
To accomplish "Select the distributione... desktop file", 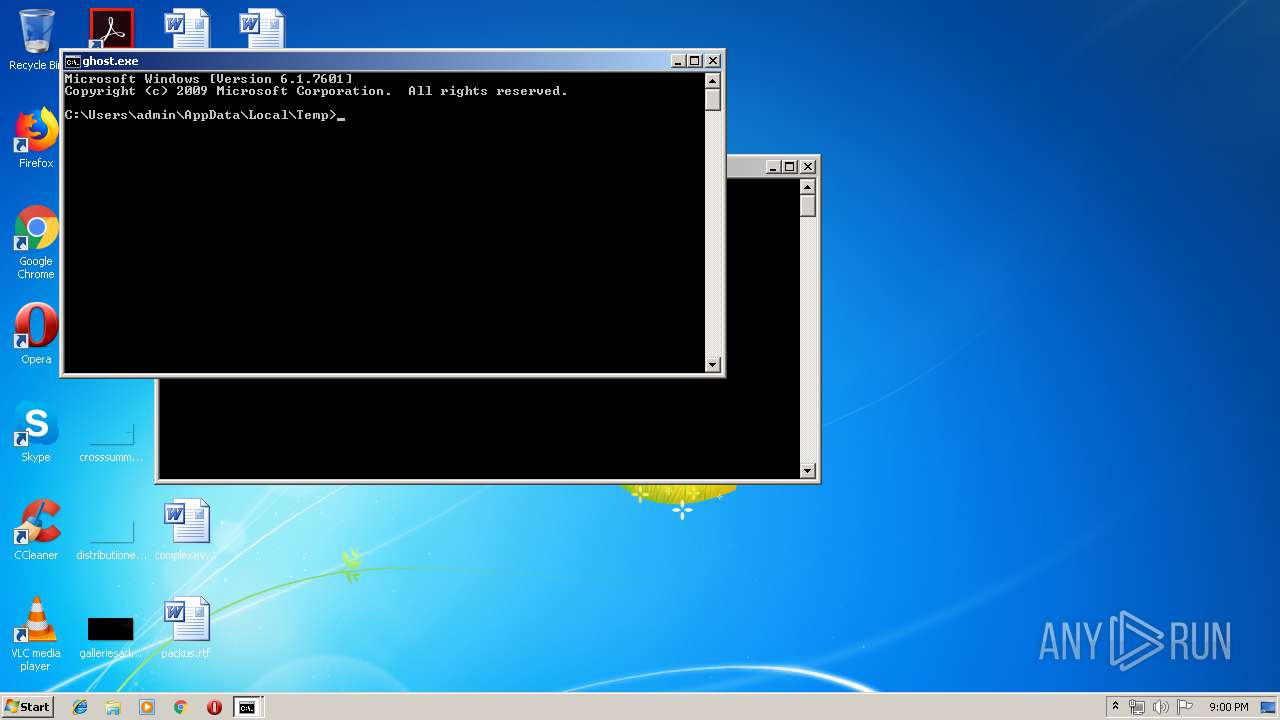I will pyautogui.click(x=111, y=539).
